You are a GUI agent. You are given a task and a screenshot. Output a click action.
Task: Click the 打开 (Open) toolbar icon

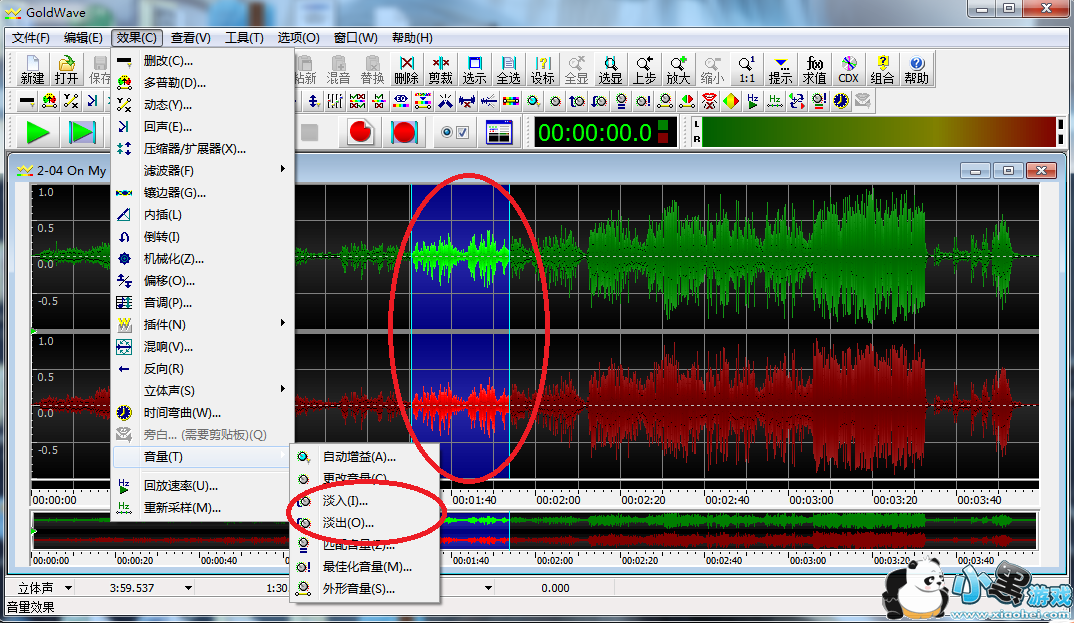click(66, 69)
